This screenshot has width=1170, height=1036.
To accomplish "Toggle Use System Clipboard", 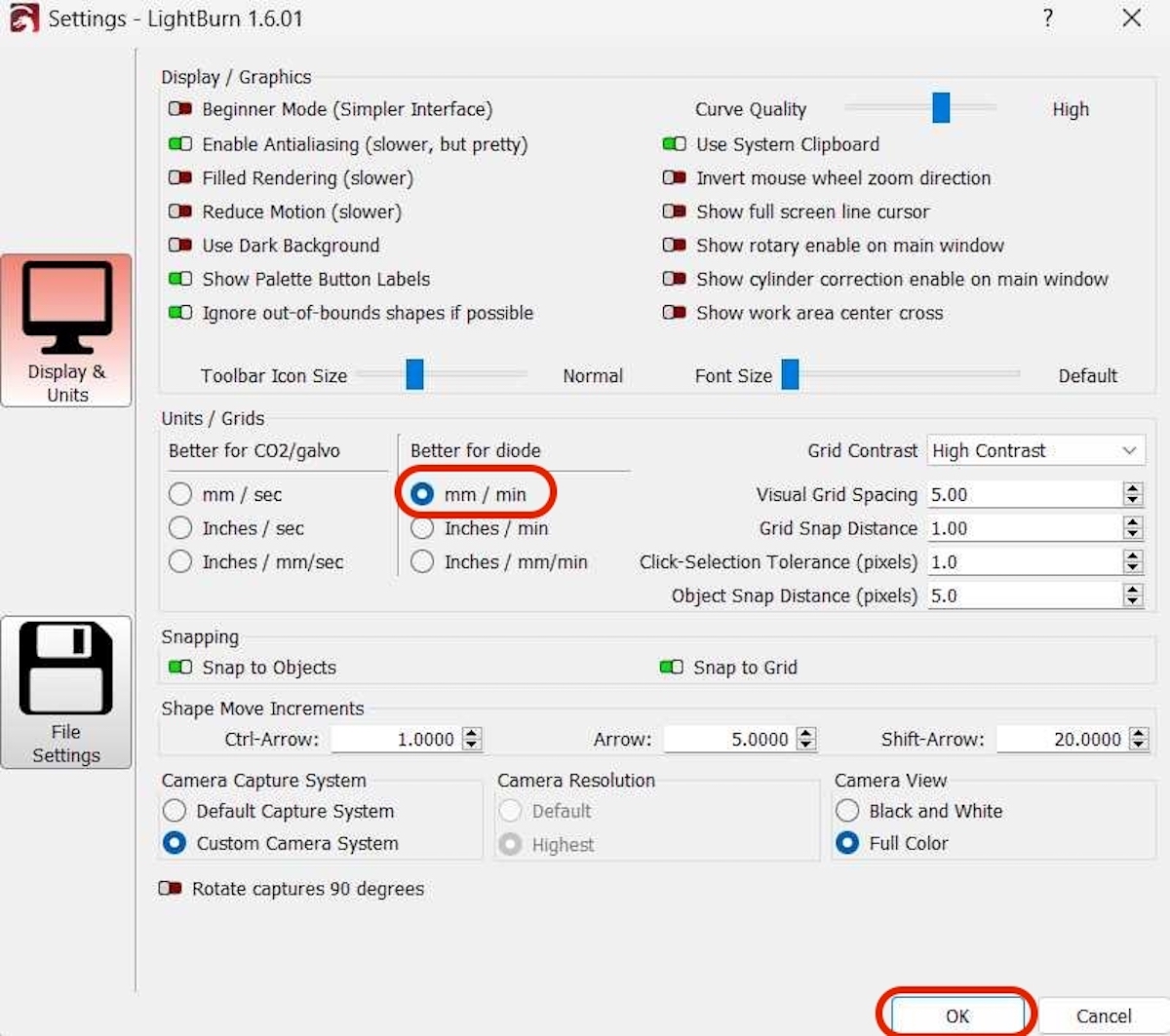I will tap(675, 143).
